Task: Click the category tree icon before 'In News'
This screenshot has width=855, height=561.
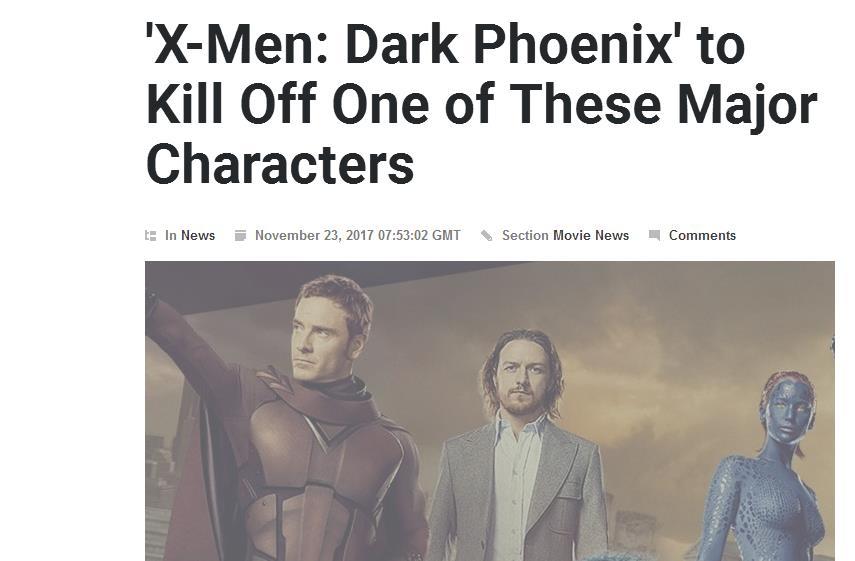Action: pyautogui.click(x=150, y=236)
